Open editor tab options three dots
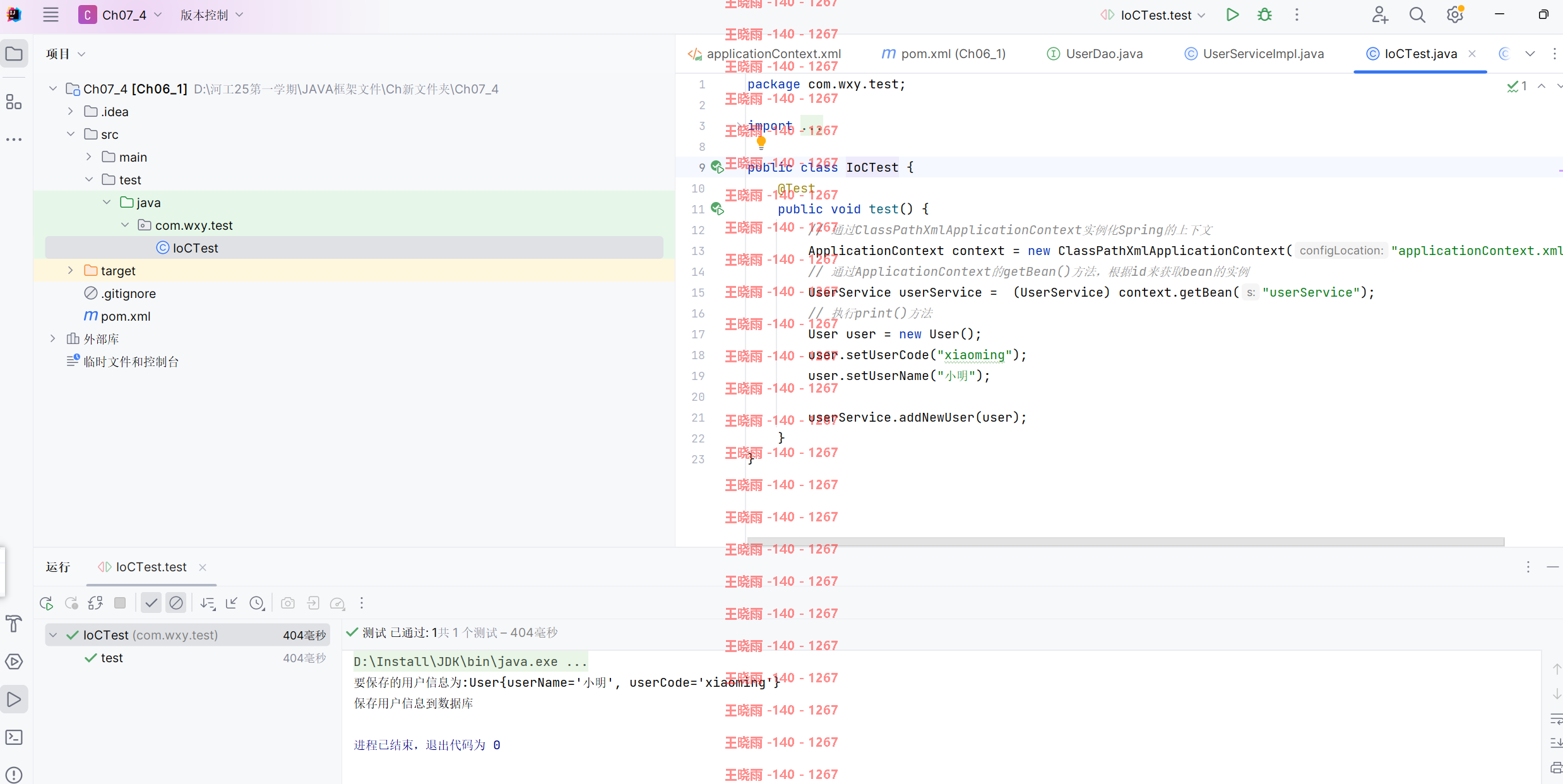This screenshot has width=1563, height=784. (1554, 54)
